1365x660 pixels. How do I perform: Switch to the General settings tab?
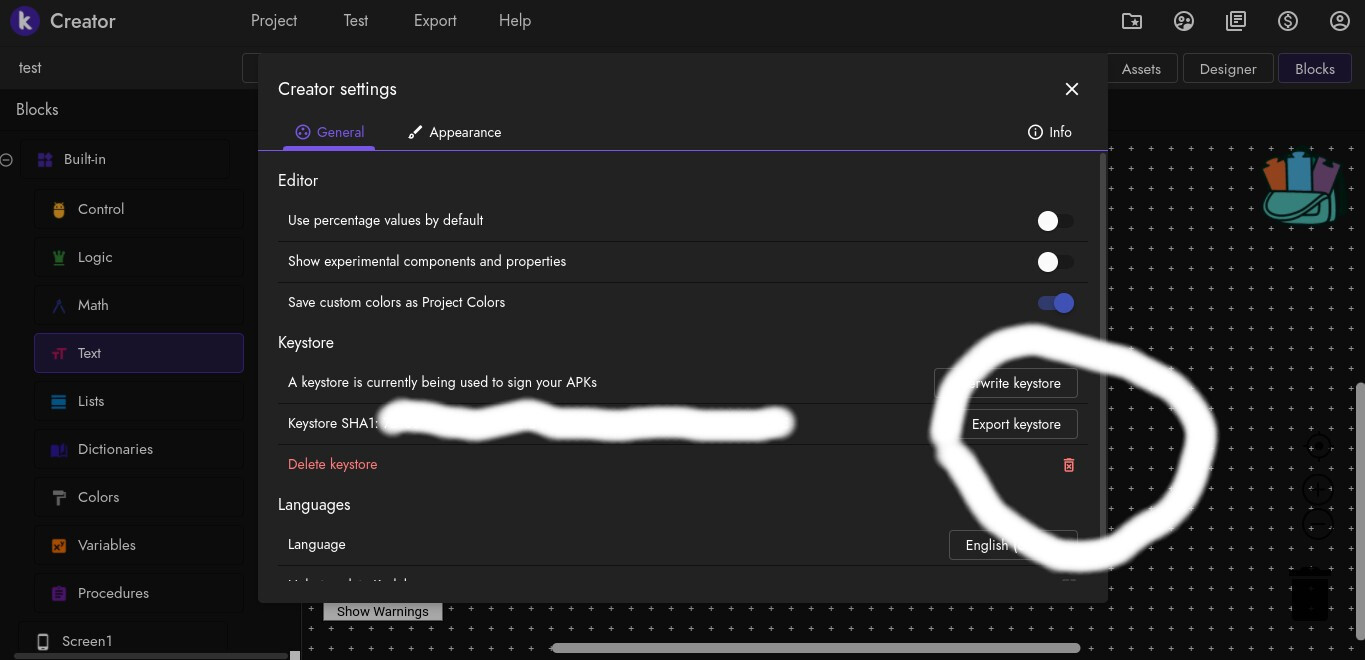coord(329,132)
